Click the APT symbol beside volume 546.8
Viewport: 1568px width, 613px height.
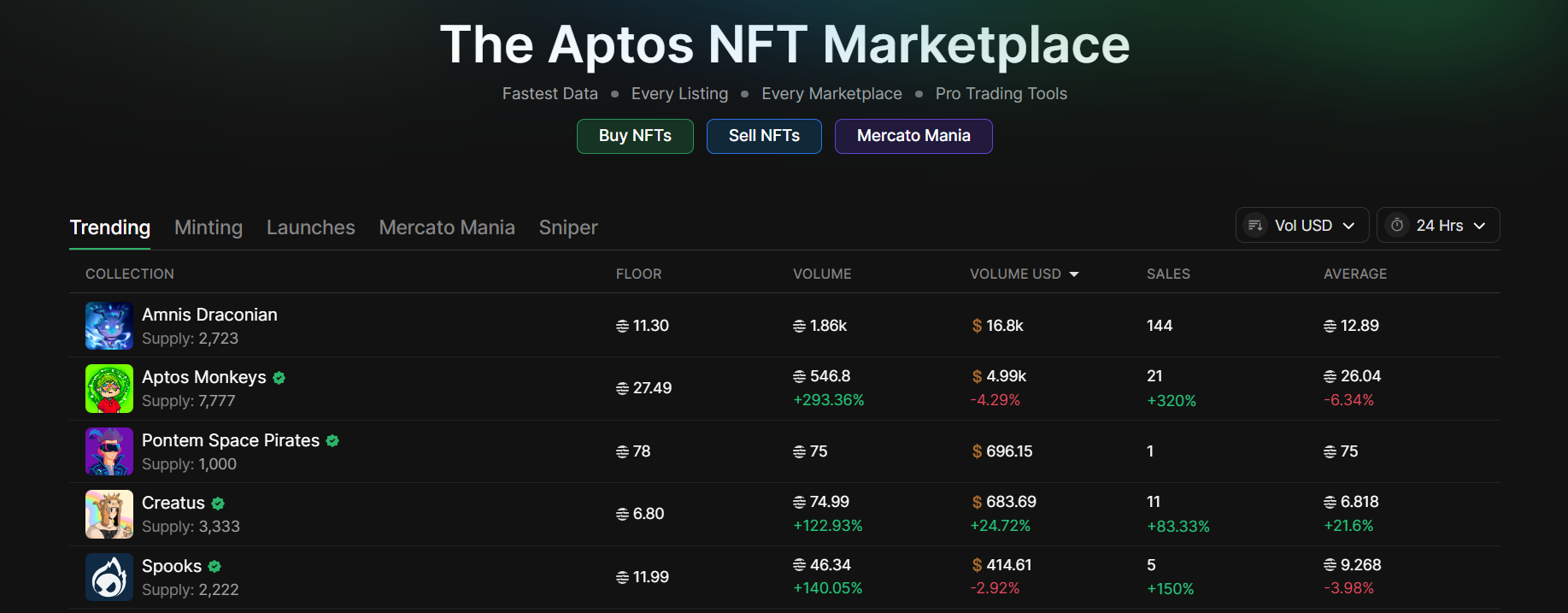click(x=799, y=376)
